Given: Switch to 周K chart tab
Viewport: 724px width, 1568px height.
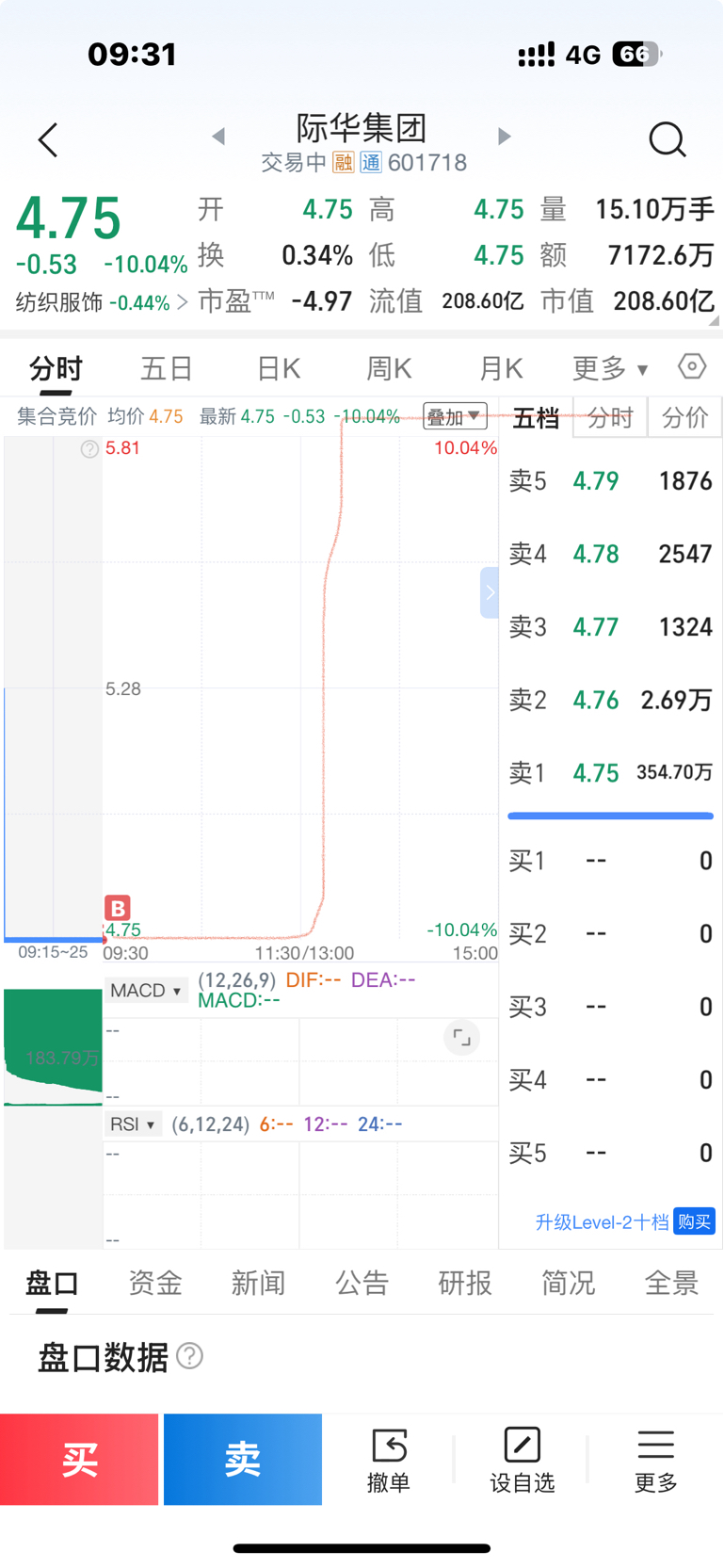Looking at the screenshot, I should tap(390, 368).
